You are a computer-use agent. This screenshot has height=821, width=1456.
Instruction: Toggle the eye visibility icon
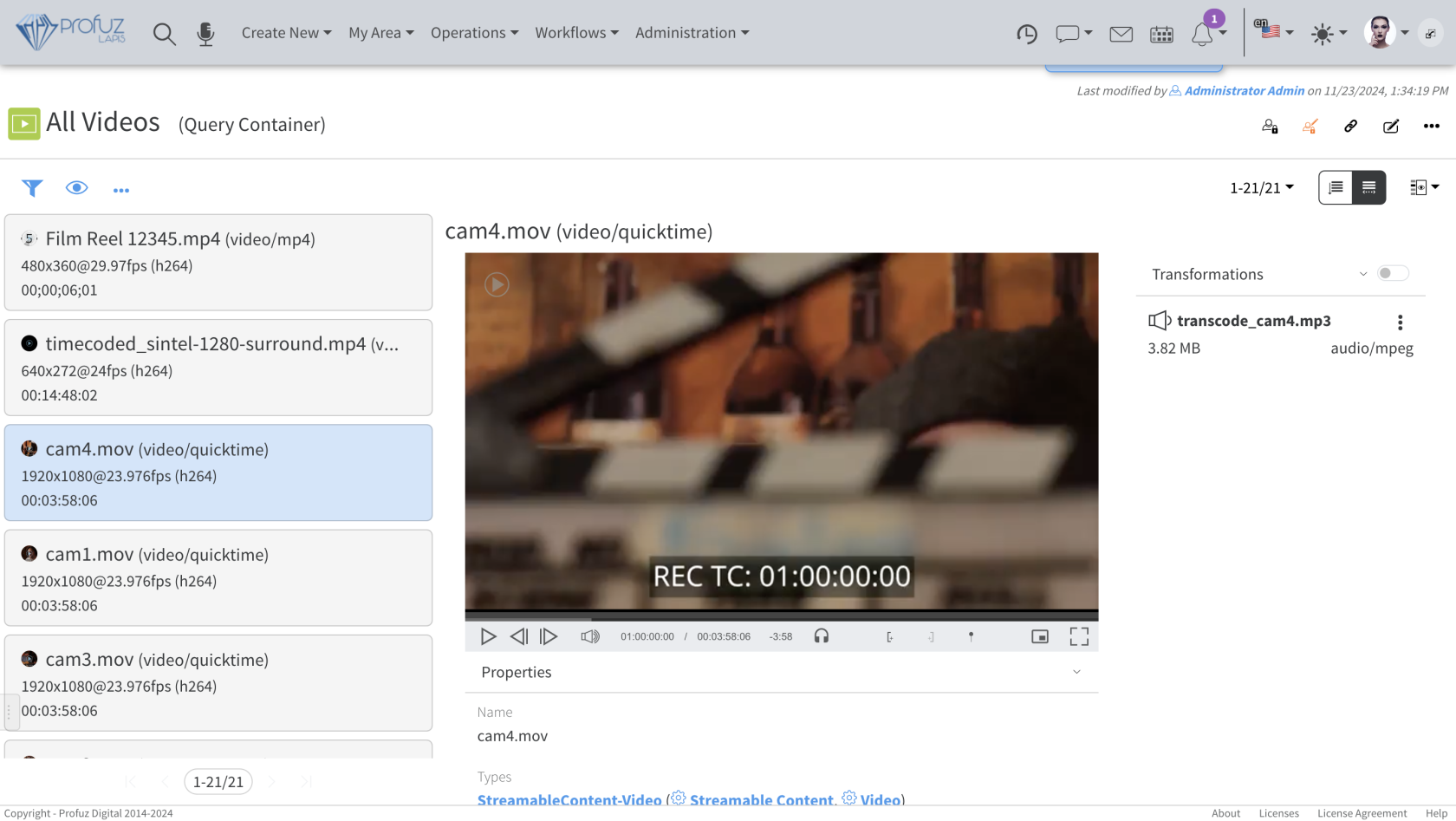76,188
